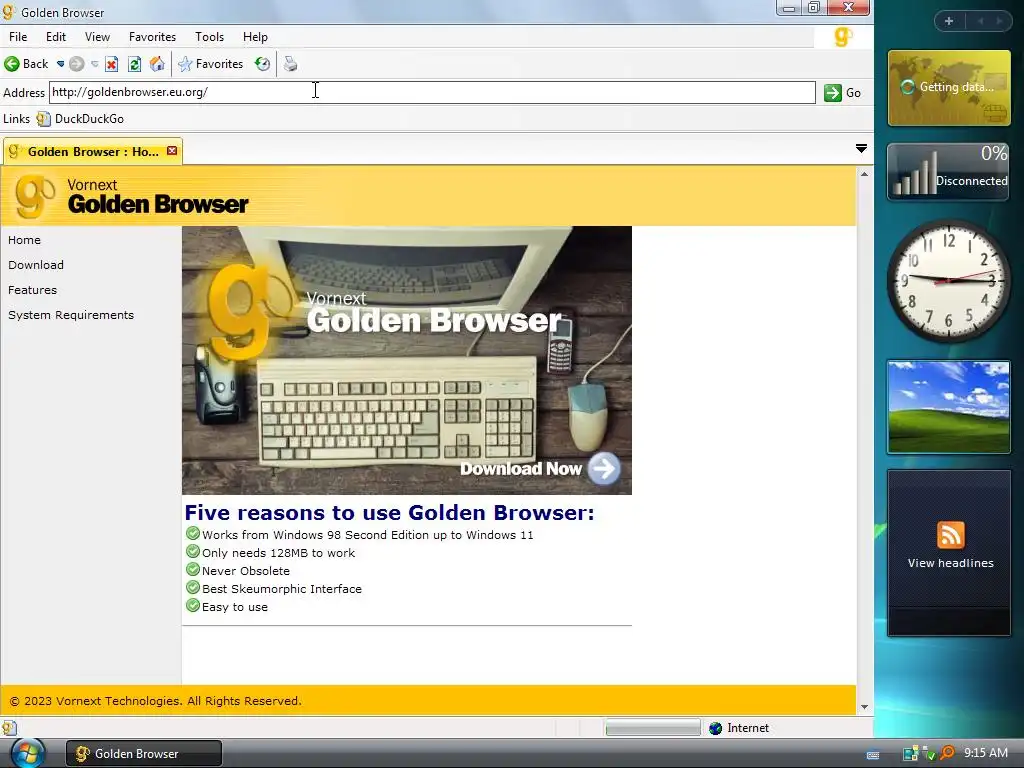Click the world map Getting data gadget
Screen dimensions: 1024x768
(949, 88)
